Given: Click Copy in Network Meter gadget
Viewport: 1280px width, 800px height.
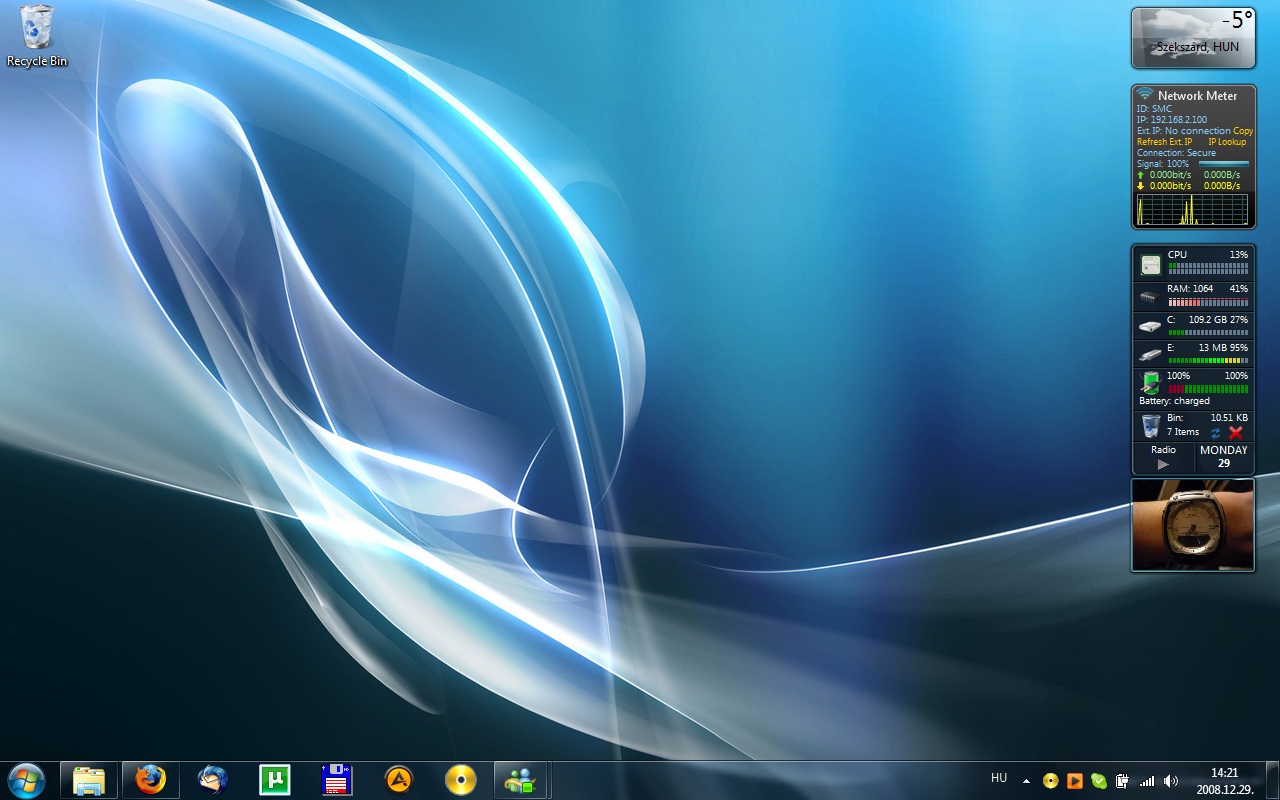Looking at the screenshot, I should pos(1243,131).
